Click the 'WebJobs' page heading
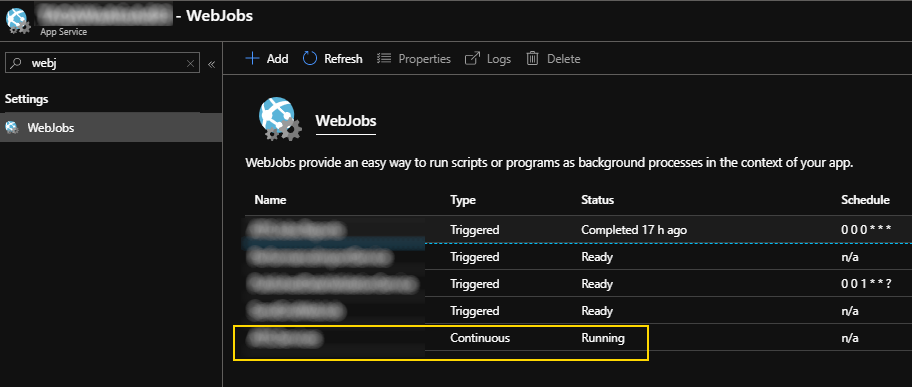Image resolution: width=912 pixels, height=387 pixels. point(345,120)
